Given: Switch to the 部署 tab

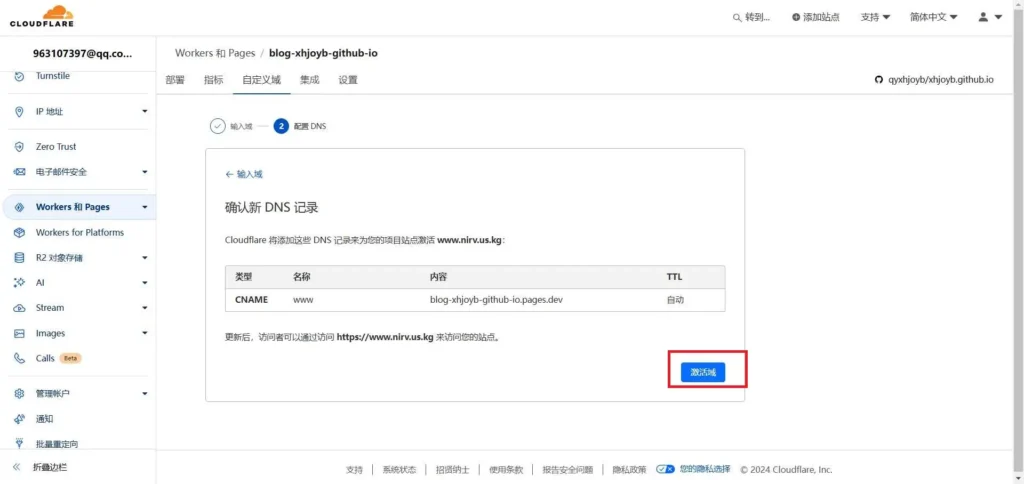Looking at the screenshot, I should pyautogui.click(x=175, y=80).
